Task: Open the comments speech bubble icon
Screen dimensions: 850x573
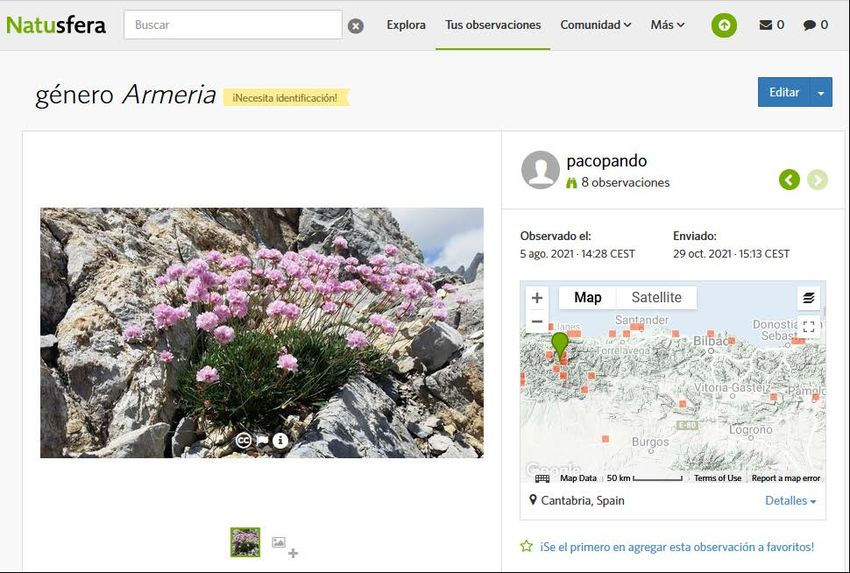Action: (x=809, y=25)
